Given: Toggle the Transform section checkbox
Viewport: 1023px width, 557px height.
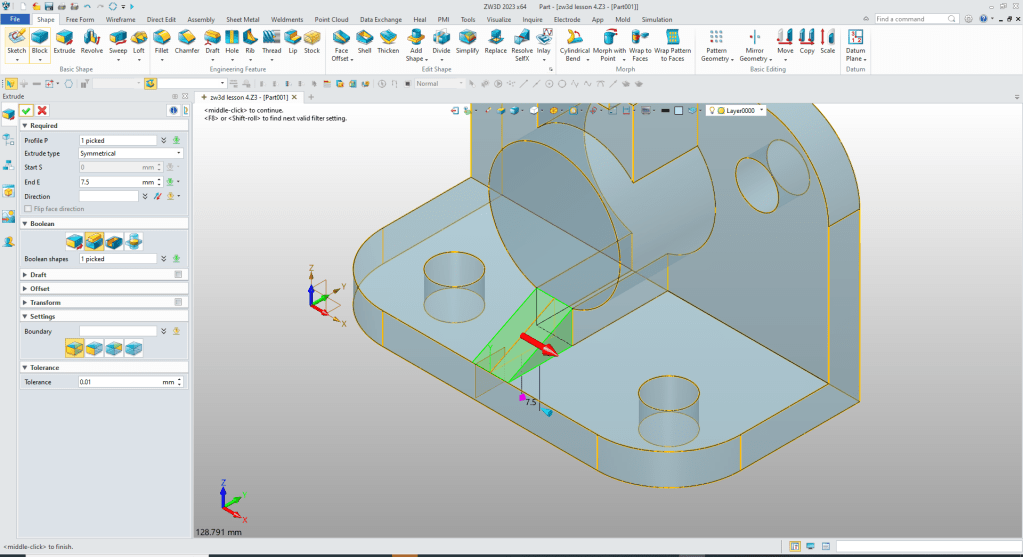Looking at the screenshot, I should point(178,302).
